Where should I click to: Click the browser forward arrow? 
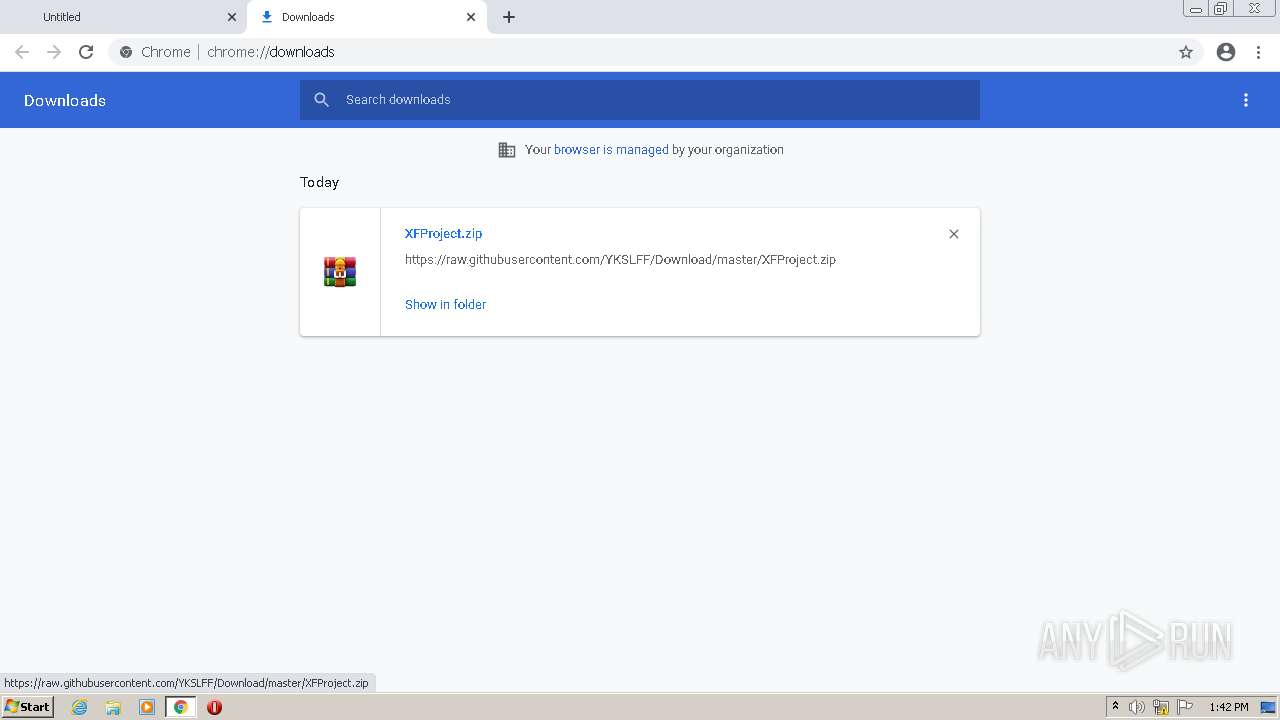click(x=54, y=52)
